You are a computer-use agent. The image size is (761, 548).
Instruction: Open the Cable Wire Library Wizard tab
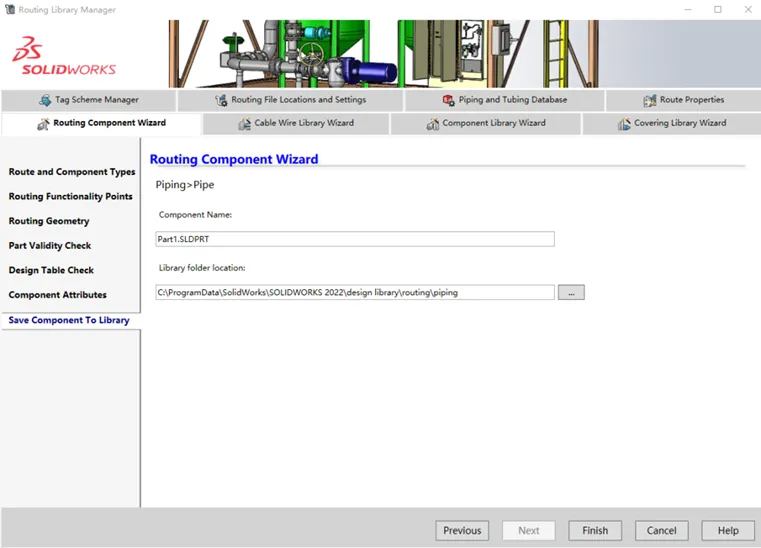pyautogui.click(x=296, y=123)
